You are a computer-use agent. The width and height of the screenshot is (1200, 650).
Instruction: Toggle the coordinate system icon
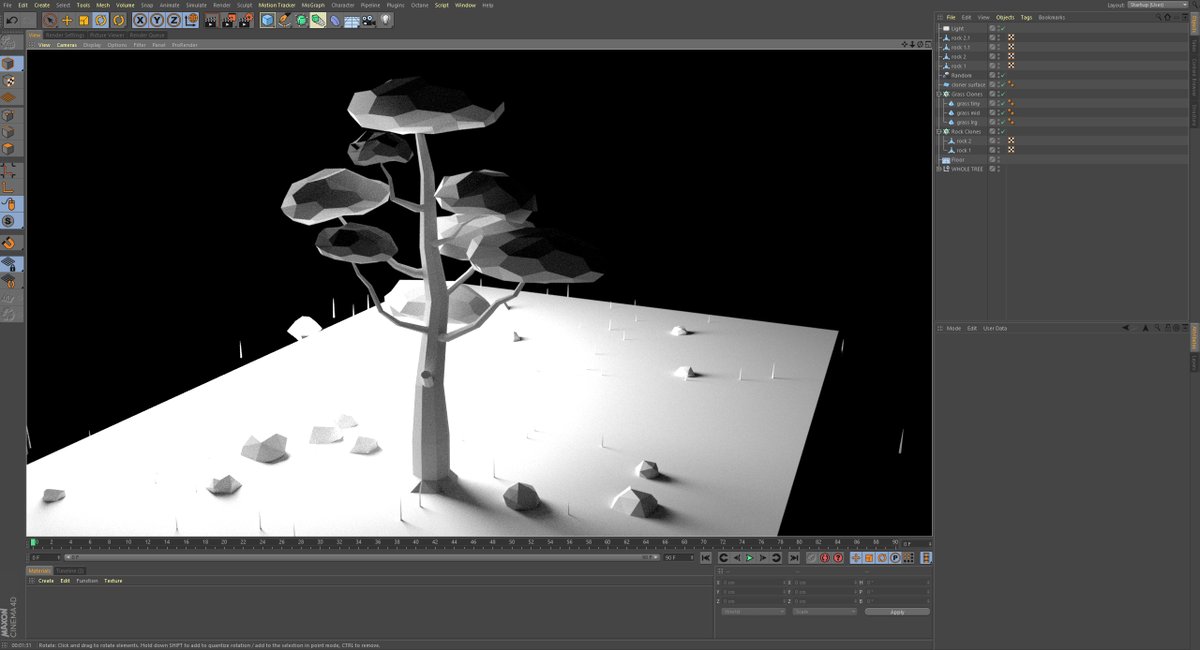click(191, 20)
